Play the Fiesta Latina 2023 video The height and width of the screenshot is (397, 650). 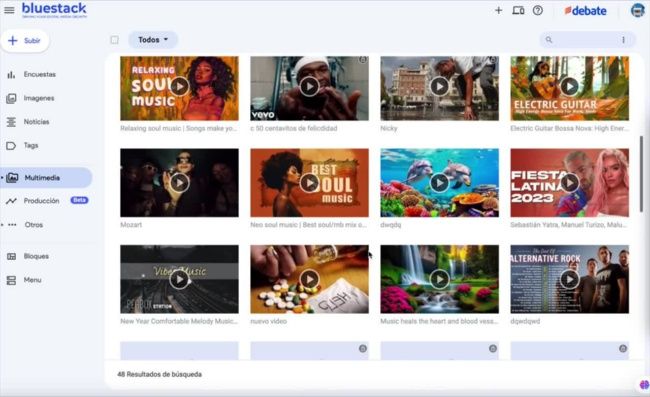(x=570, y=183)
